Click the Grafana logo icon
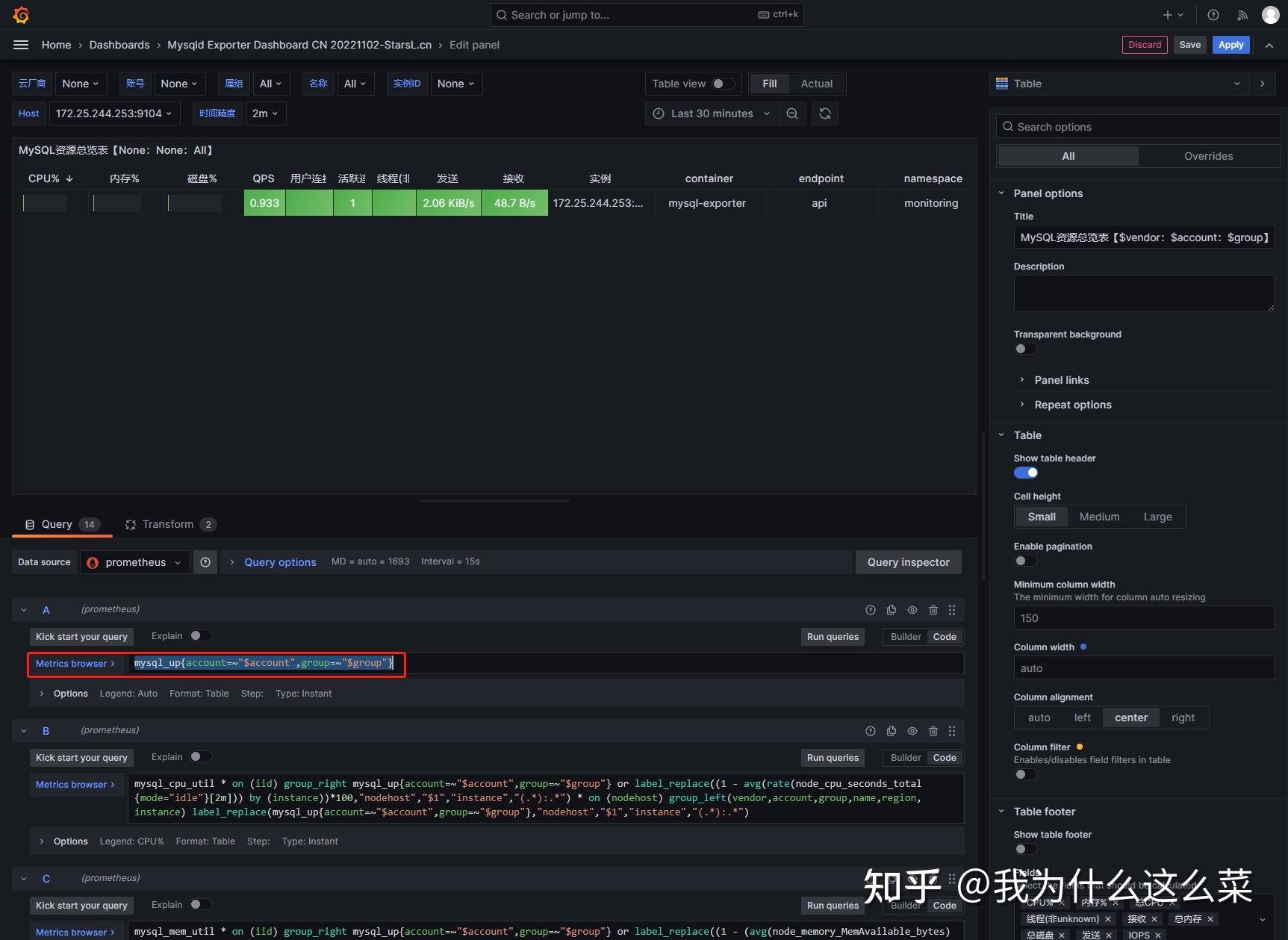Screen dimensions: 1288x940 pyautogui.click(x=21, y=15)
